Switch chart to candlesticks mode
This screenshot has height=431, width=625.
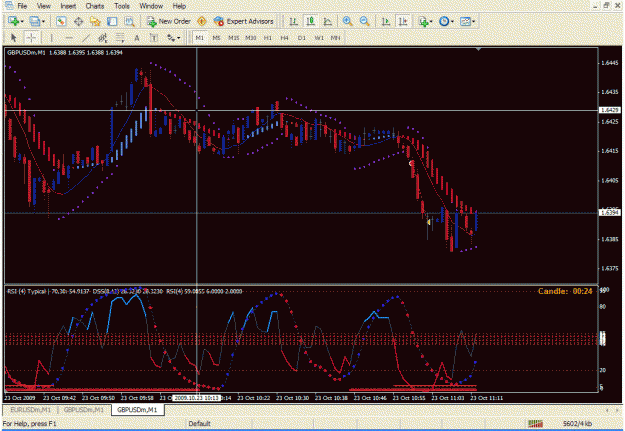(311, 21)
